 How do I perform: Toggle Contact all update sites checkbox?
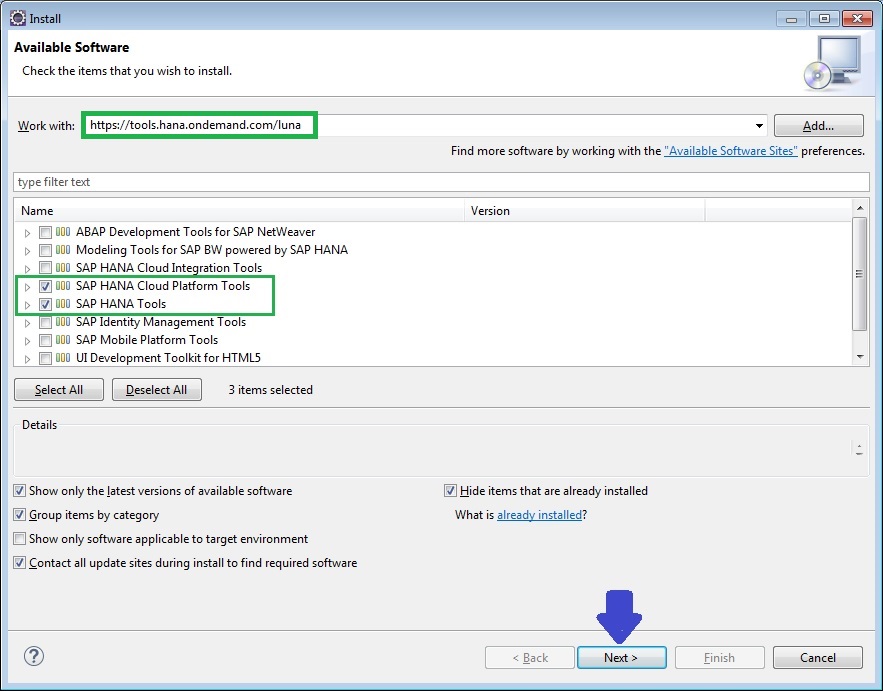point(20,563)
